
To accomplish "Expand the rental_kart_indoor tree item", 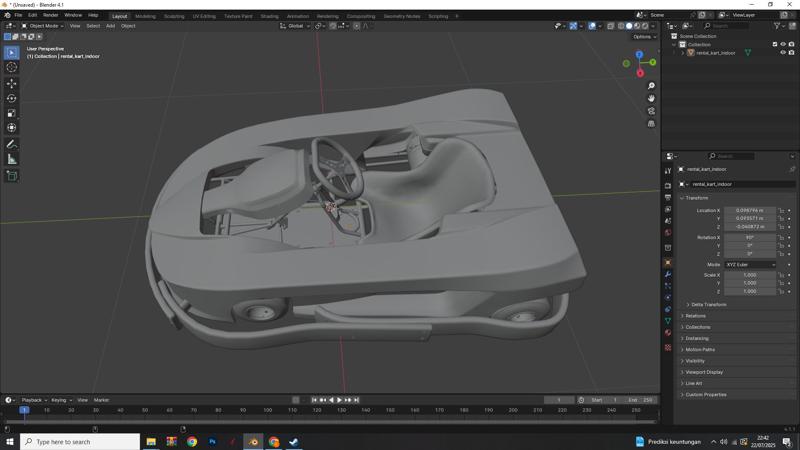I will [683, 53].
